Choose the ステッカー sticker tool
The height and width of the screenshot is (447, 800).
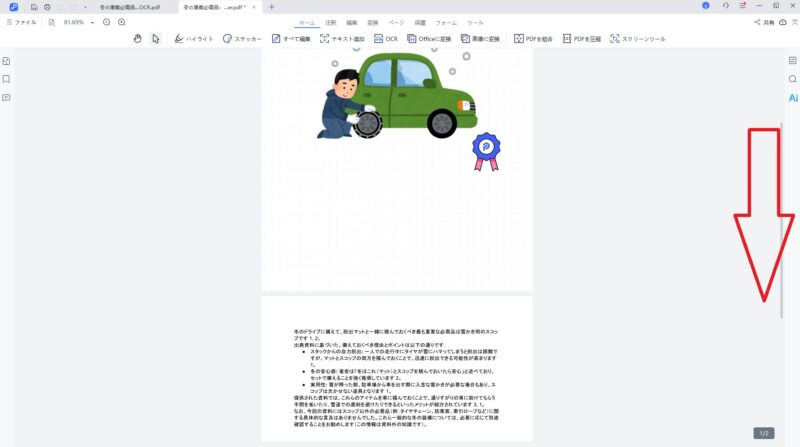pos(242,39)
